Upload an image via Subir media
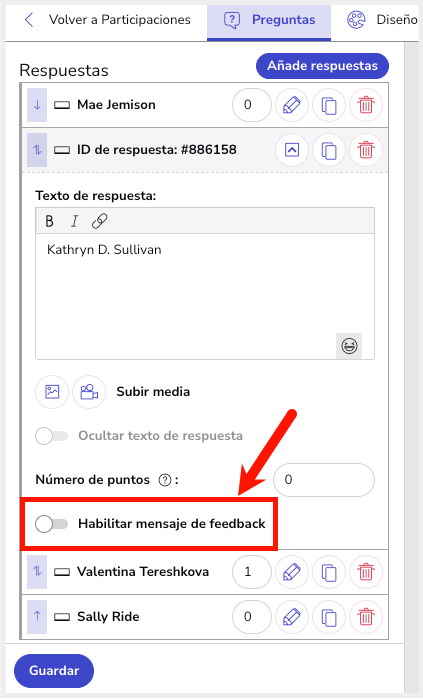This screenshot has width=423, height=699. 52,392
